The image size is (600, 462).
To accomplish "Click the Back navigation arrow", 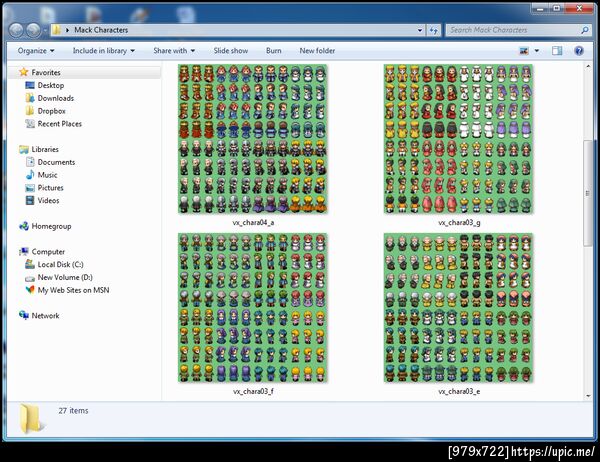I will (16, 30).
